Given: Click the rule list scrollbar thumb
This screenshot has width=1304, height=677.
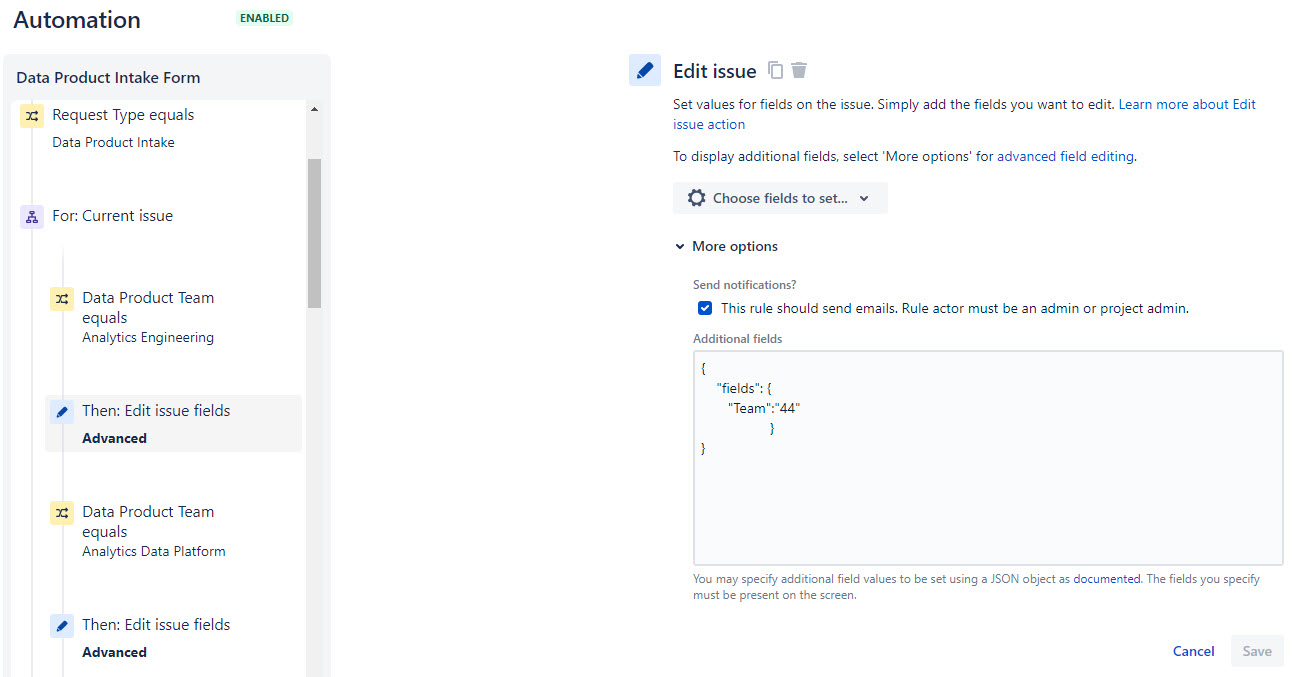Looking at the screenshot, I should click(314, 233).
